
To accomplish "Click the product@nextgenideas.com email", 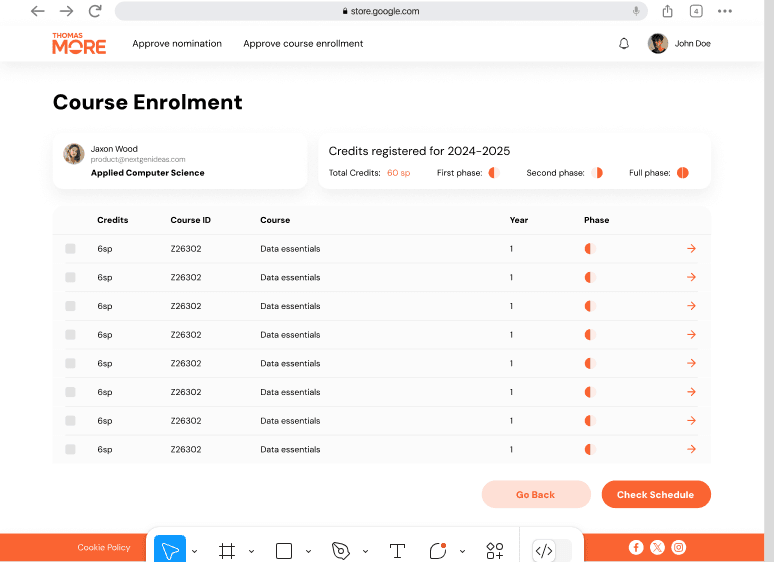I will pos(138,159).
